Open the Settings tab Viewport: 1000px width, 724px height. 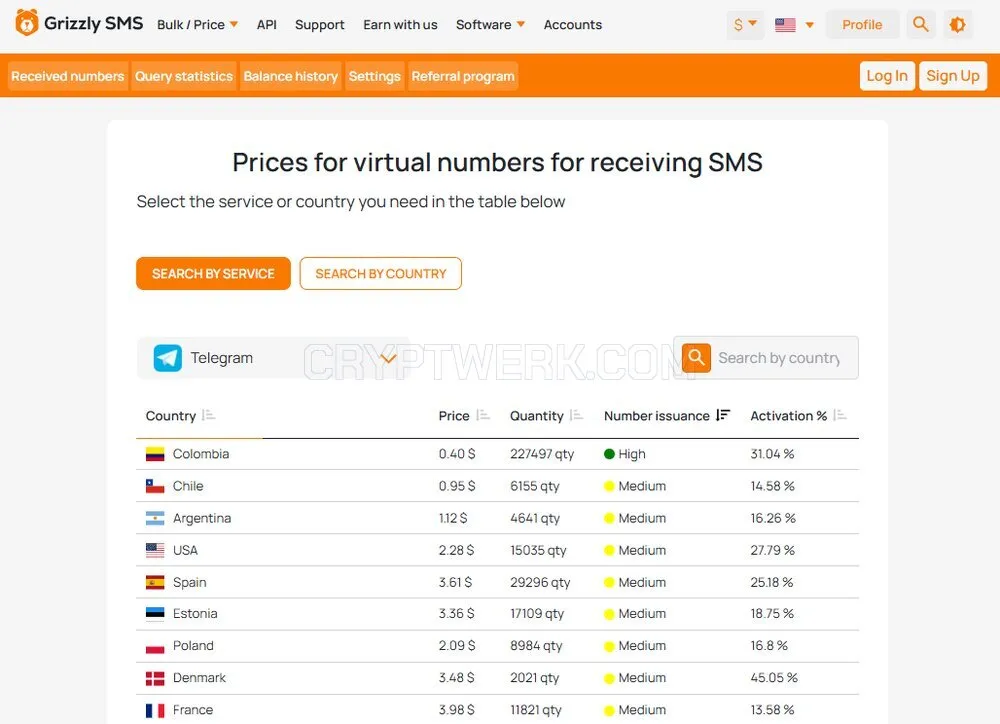[374, 76]
